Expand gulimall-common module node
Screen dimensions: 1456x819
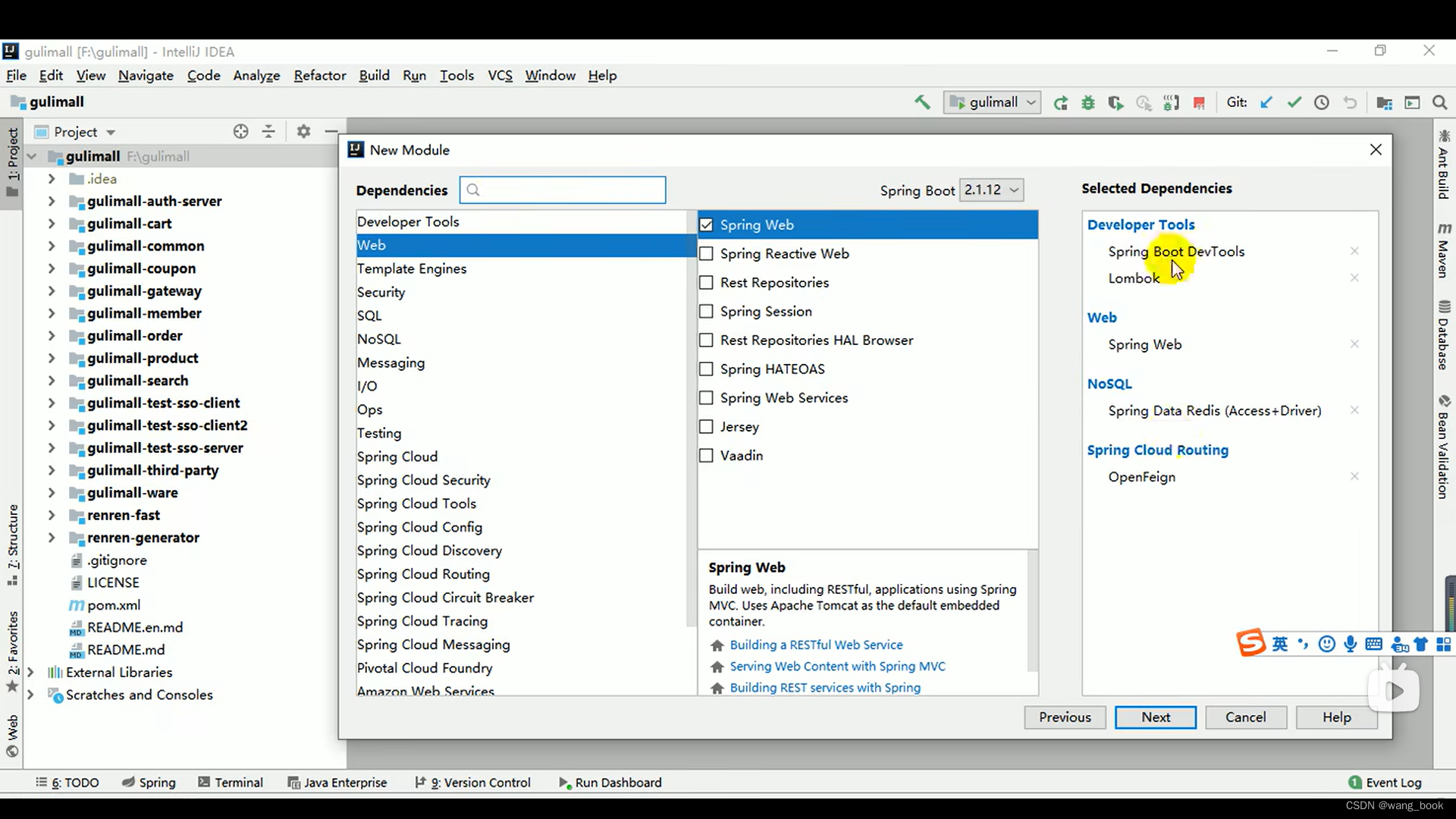pyautogui.click(x=52, y=246)
